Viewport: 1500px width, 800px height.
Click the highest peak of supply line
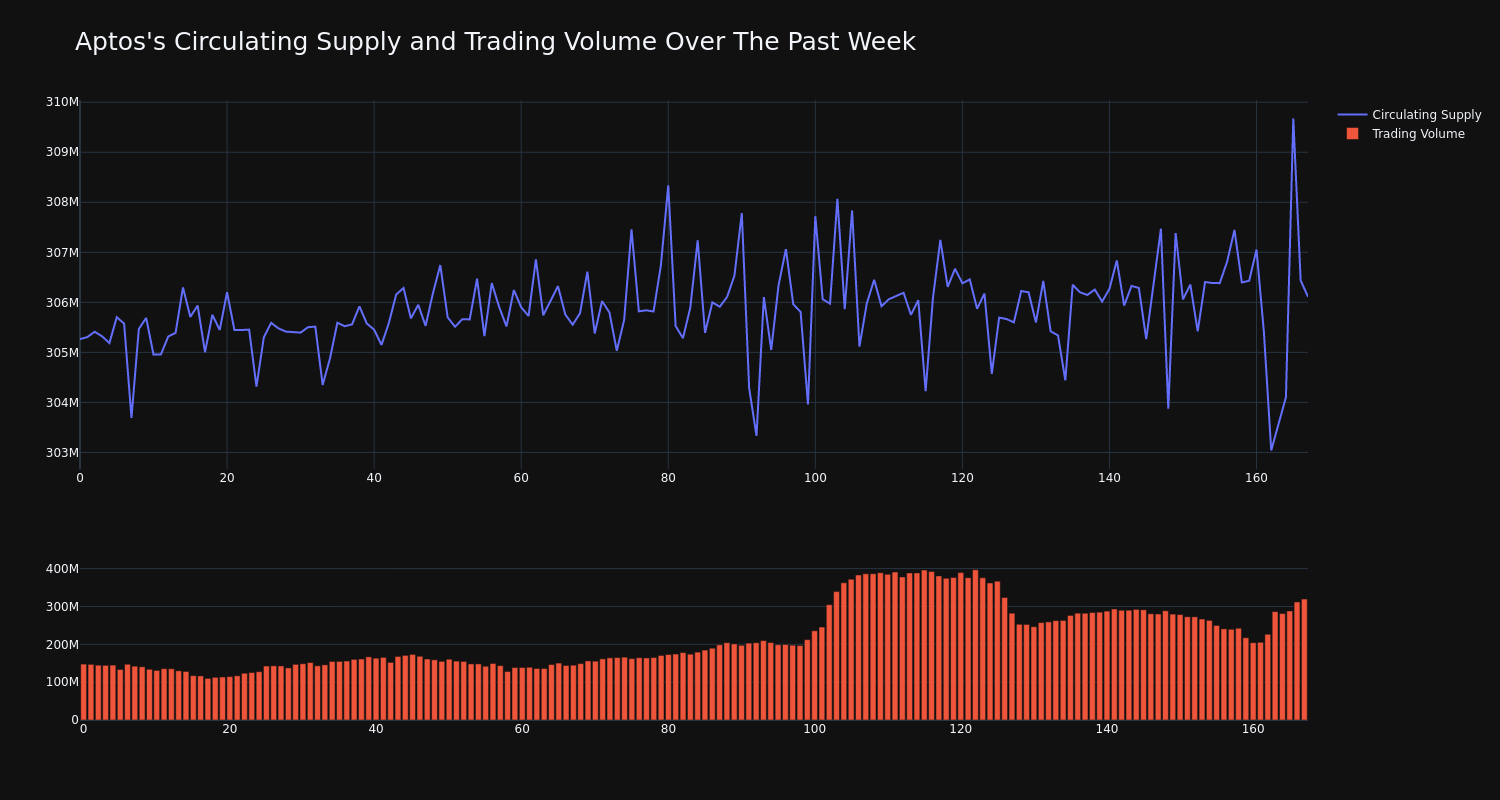tap(1292, 119)
